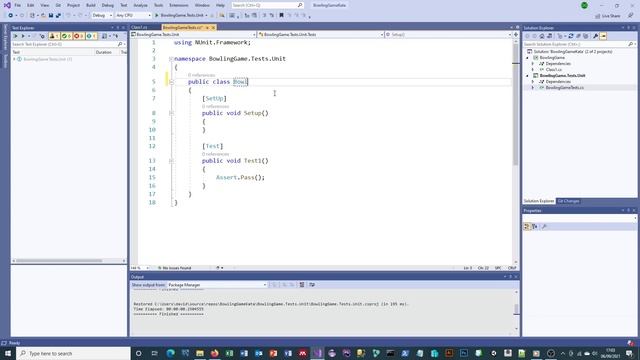Viewport: 640px width, 360px height.
Task: Open the Debug configuration dropdown
Action: [102, 16]
